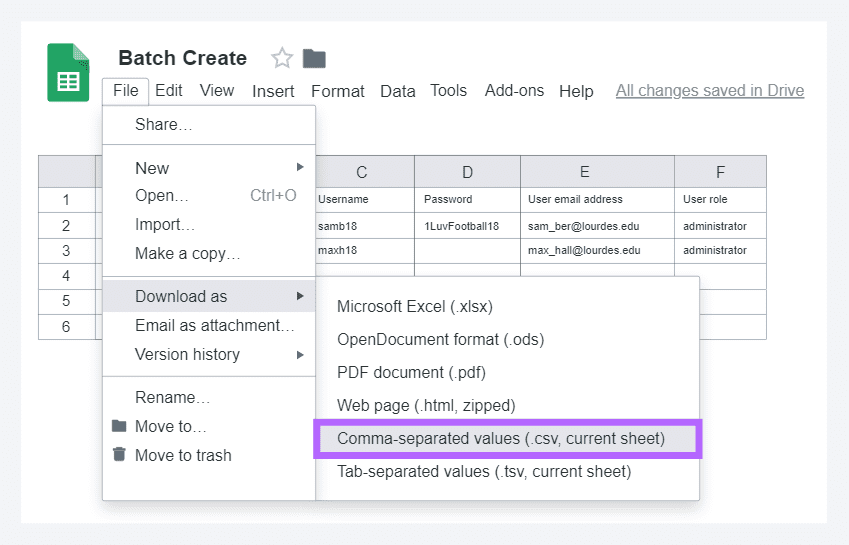
Task: Choose Make a copy…
Action: pyautogui.click(x=209, y=253)
